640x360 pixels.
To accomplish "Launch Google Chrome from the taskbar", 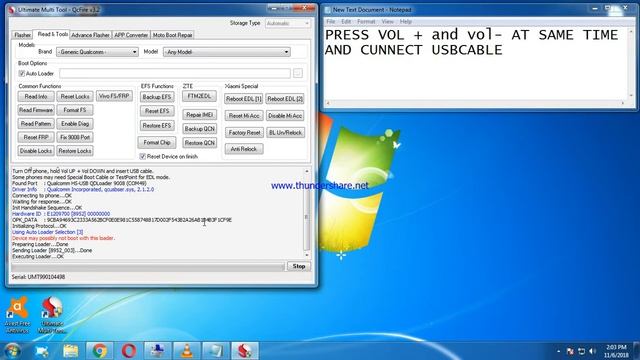I will (x=100, y=351).
